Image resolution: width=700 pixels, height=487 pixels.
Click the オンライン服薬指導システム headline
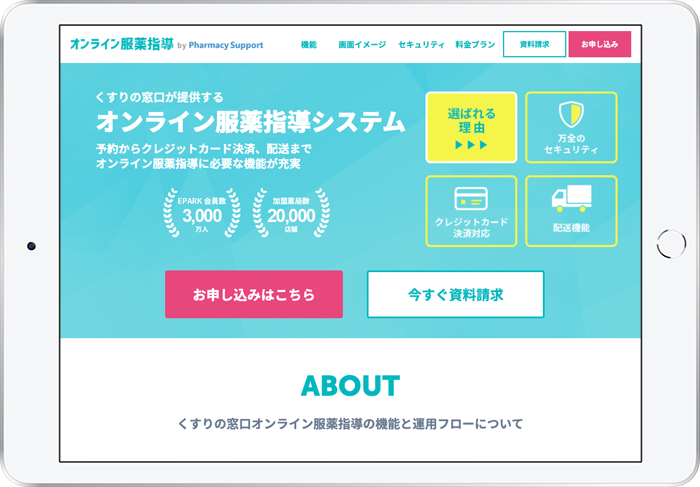(x=250, y=122)
